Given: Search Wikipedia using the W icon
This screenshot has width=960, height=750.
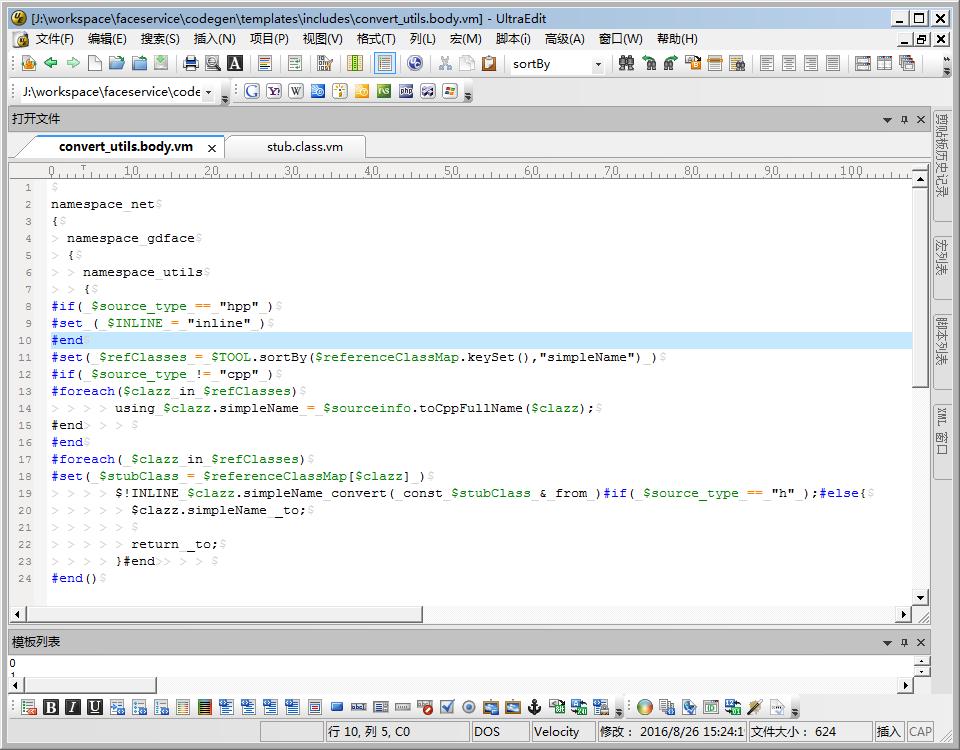Looking at the screenshot, I should [296, 91].
